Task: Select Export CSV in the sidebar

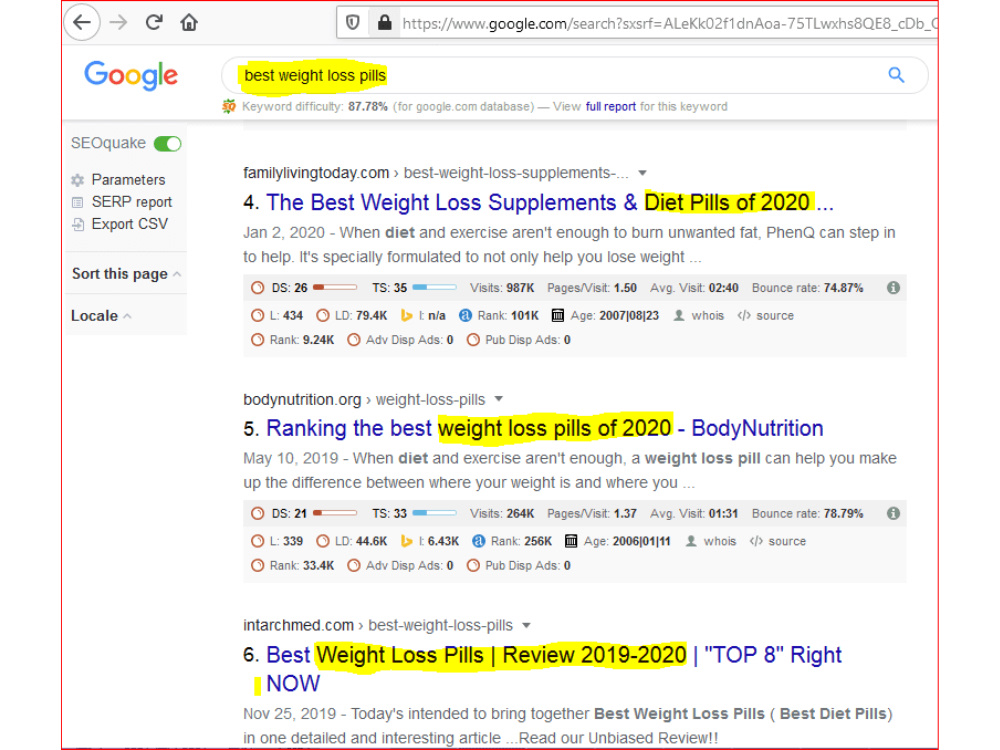Action: [x=129, y=224]
